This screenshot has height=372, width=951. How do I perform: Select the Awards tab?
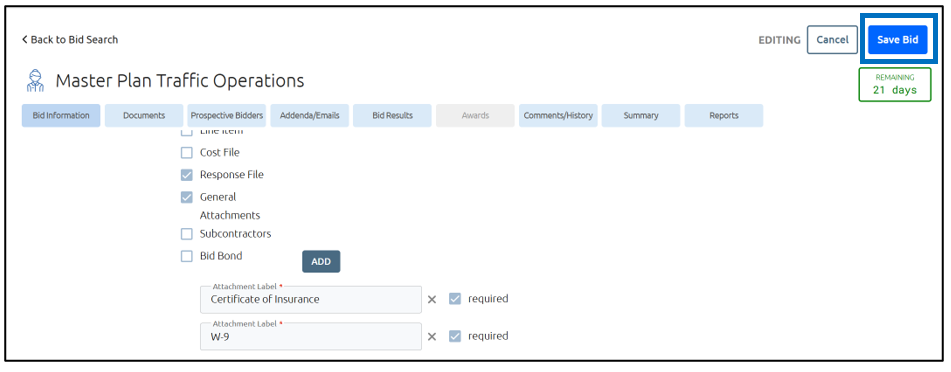[476, 115]
